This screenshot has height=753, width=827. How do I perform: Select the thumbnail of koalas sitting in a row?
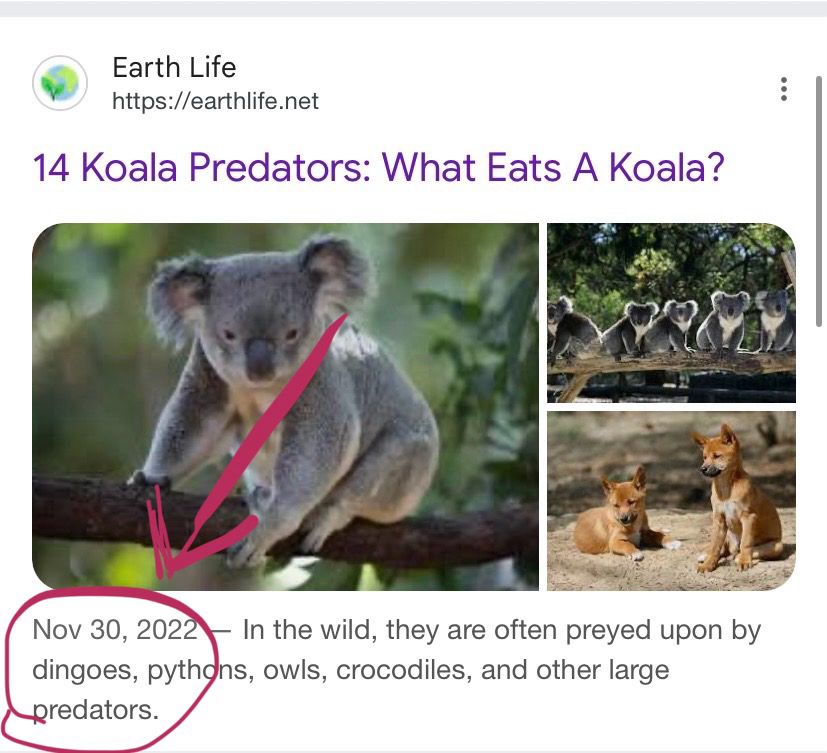tap(671, 312)
